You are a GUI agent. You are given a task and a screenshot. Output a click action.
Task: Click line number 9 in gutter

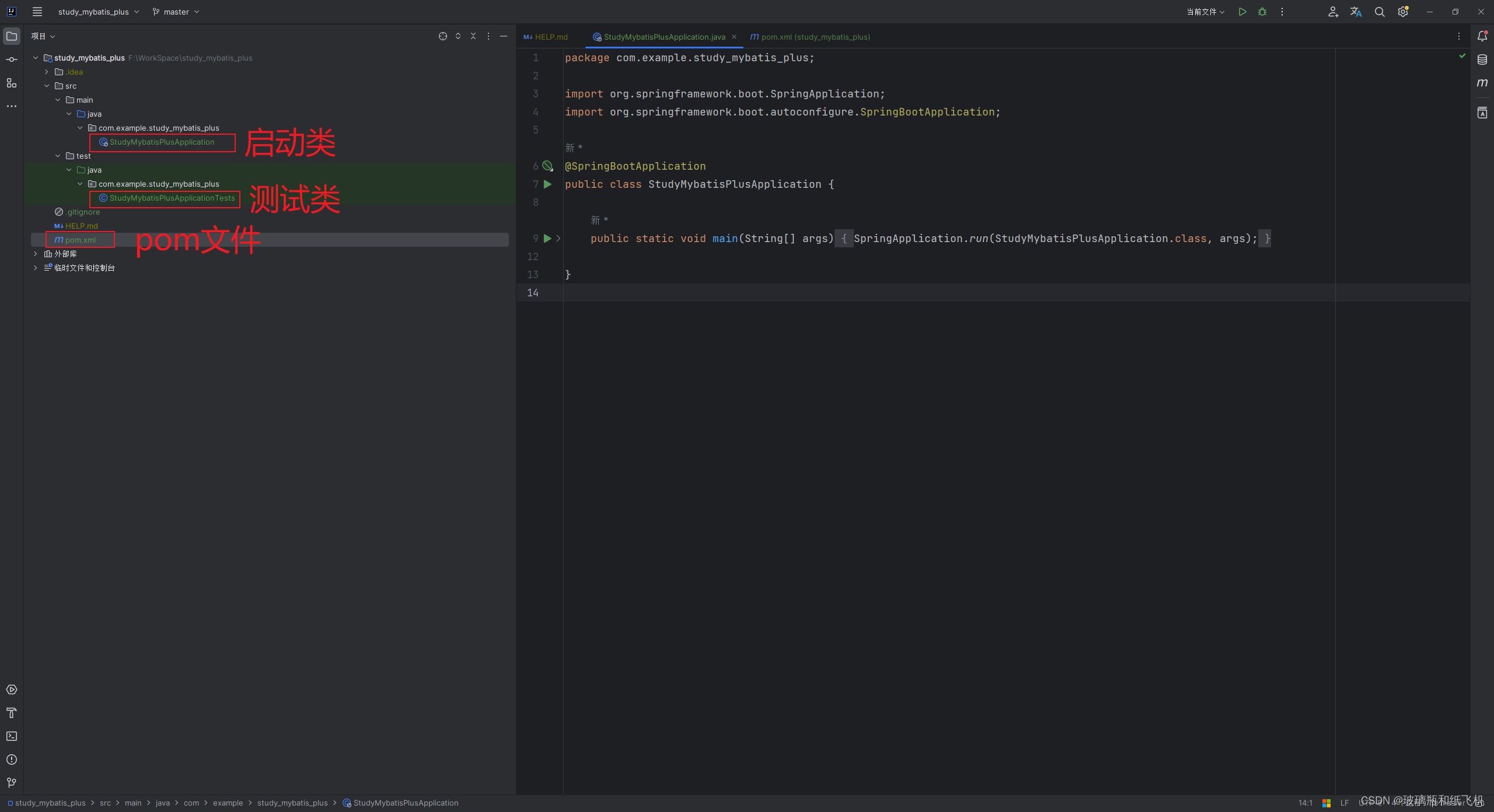coord(535,239)
